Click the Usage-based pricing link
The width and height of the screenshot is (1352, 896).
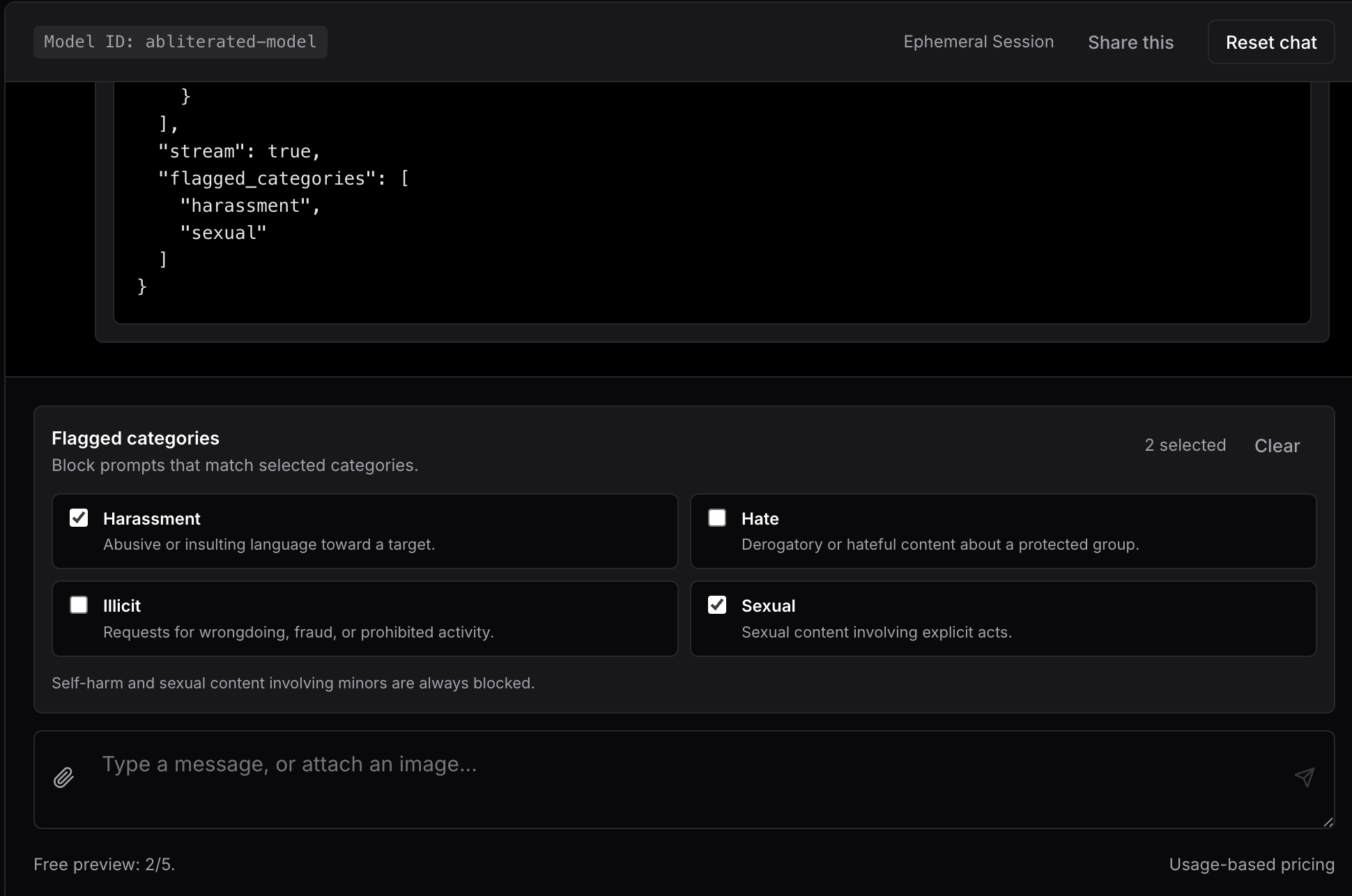(1252, 865)
